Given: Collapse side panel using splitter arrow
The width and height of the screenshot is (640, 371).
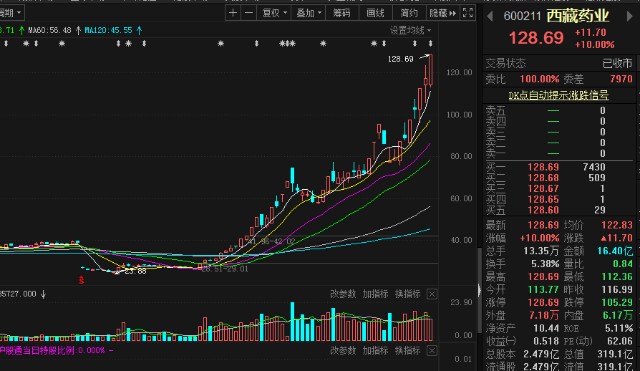Looking at the screenshot, I should pyautogui.click(x=479, y=290).
